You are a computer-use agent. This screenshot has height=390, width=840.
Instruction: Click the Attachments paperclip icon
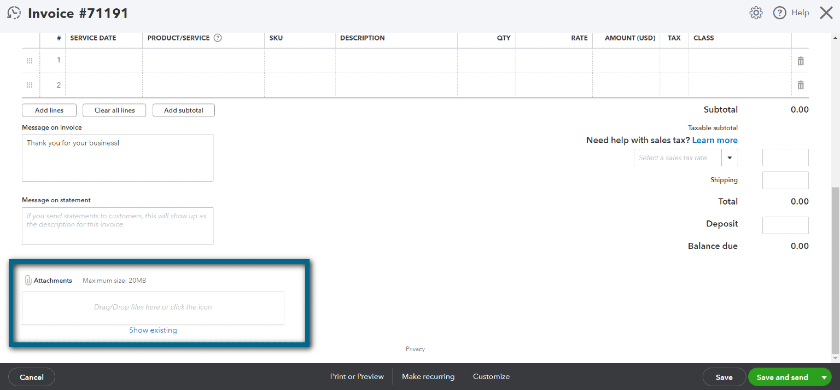point(28,280)
